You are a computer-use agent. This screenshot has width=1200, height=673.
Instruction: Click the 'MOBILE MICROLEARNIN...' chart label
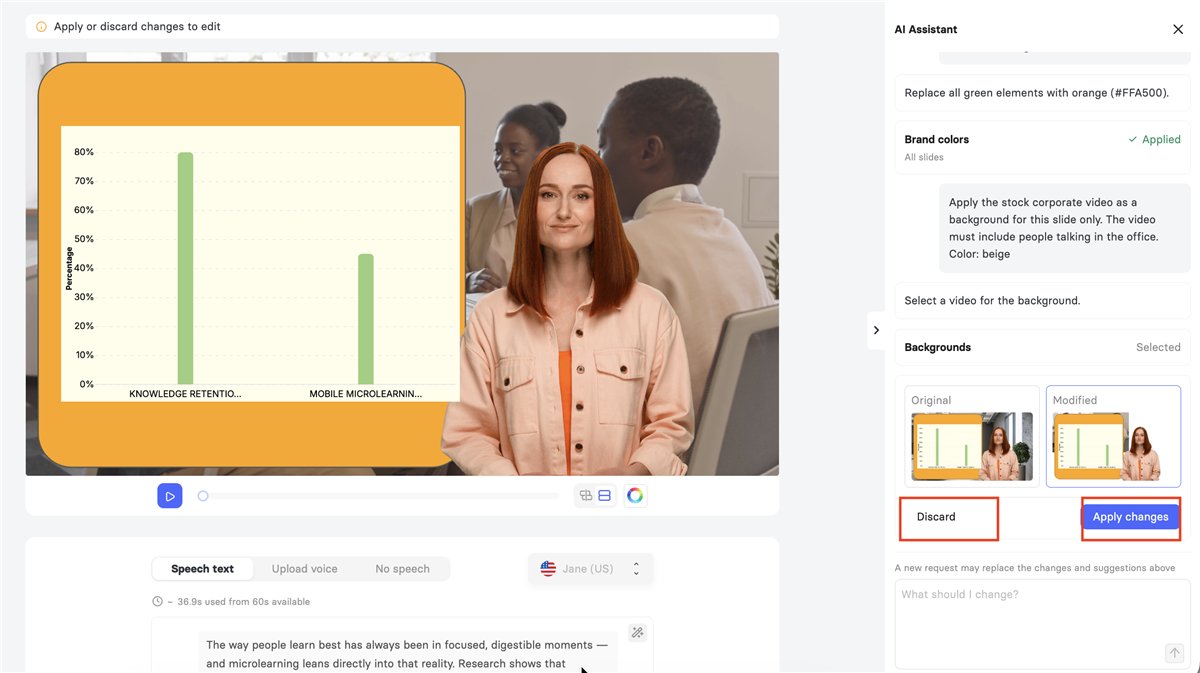tap(365, 394)
